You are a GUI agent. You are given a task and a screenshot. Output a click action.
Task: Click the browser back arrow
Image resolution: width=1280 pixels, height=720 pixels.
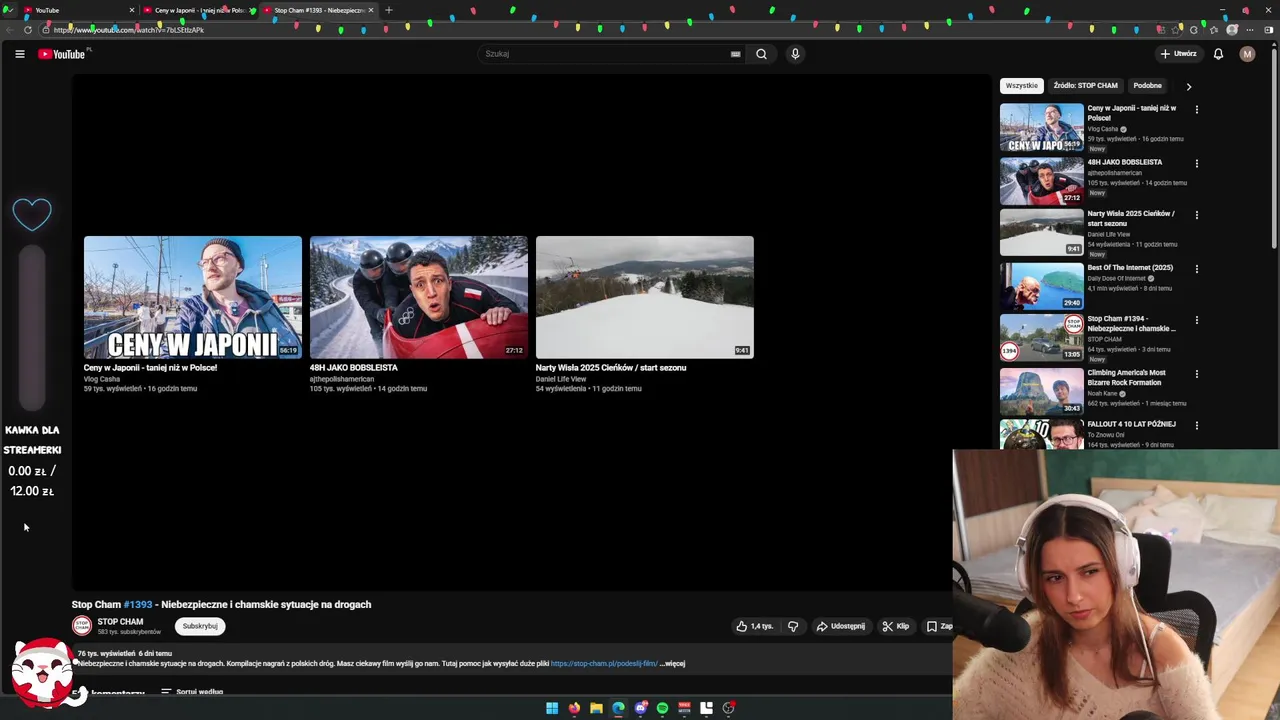pos(9,30)
